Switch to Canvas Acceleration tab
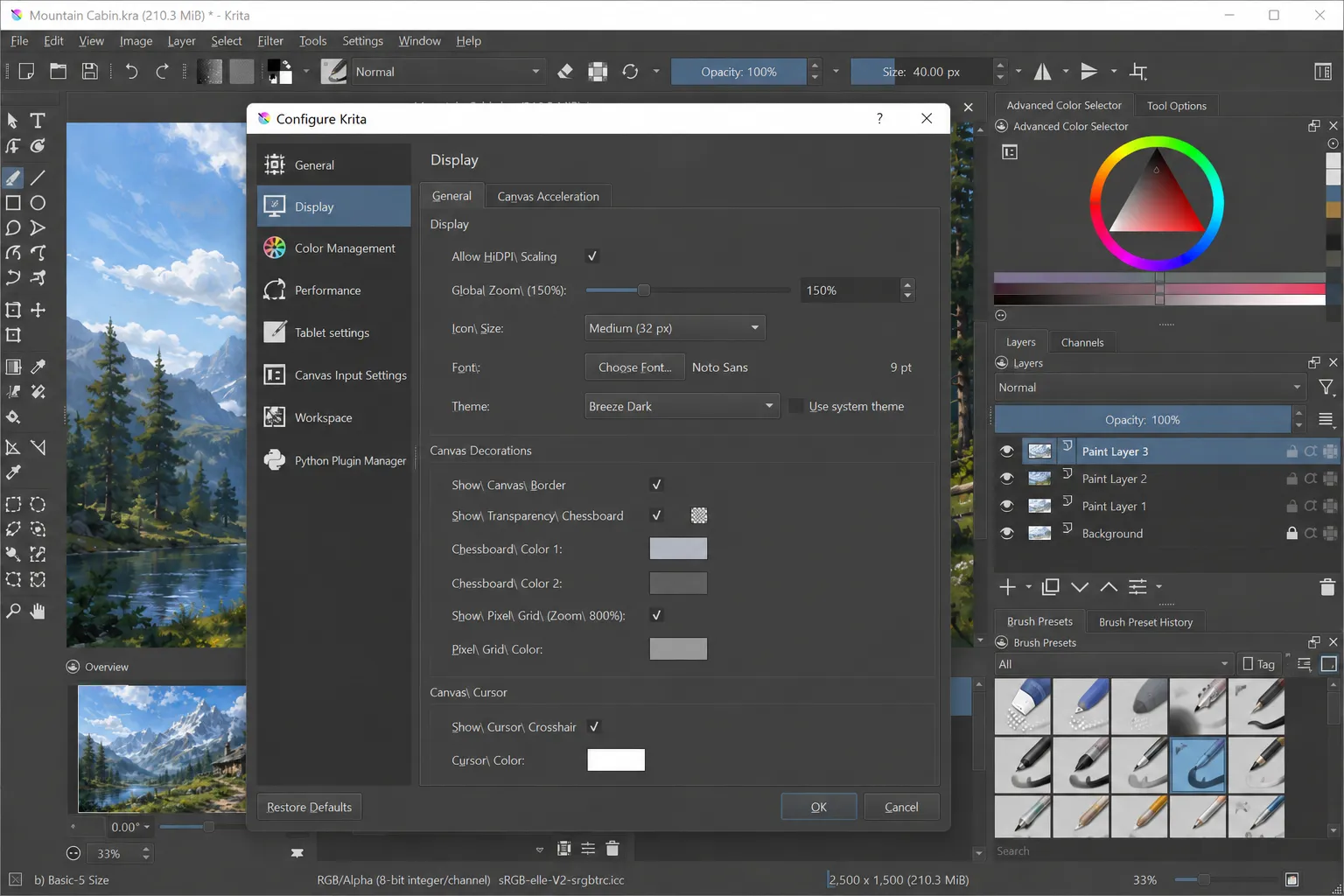Image resolution: width=1344 pixels, height=896 pixels. pos(549,197)
